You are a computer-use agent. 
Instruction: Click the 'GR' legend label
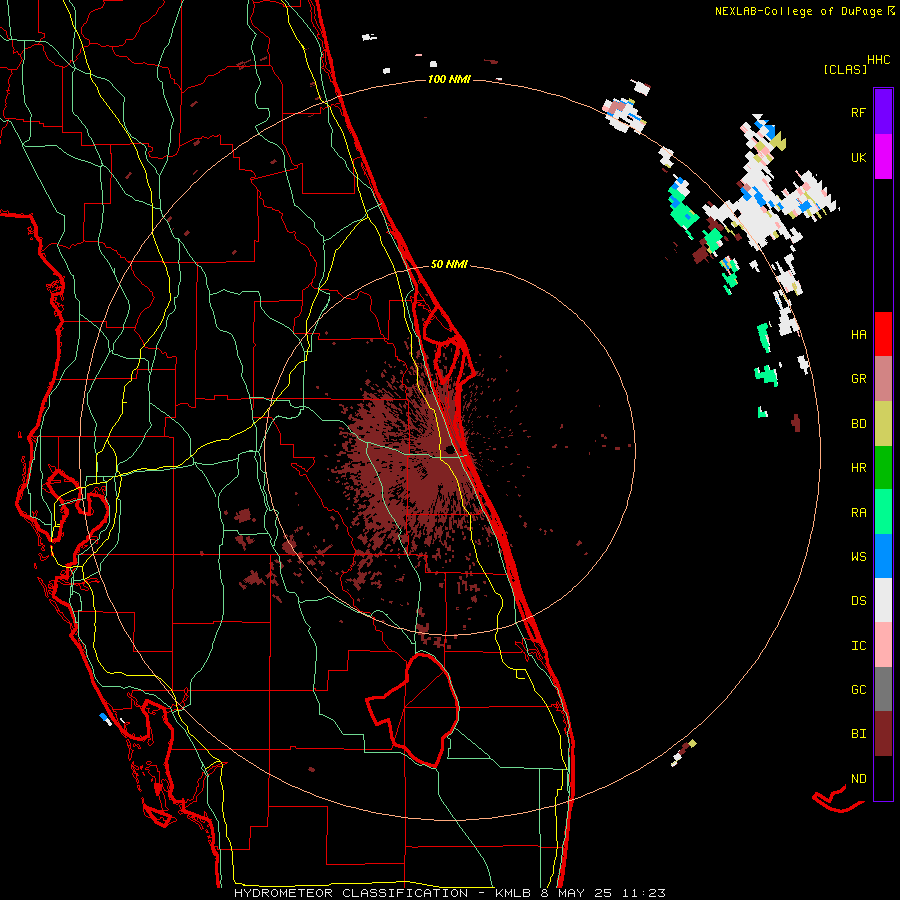click(858, 379)
